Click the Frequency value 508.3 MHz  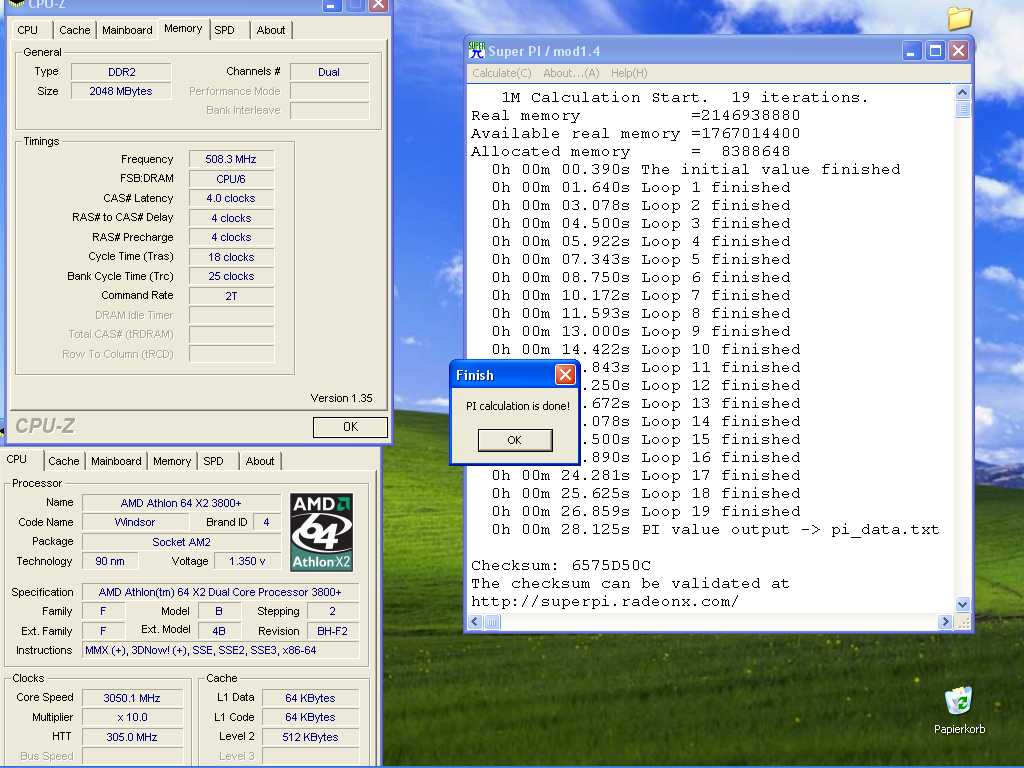(231, 159)
